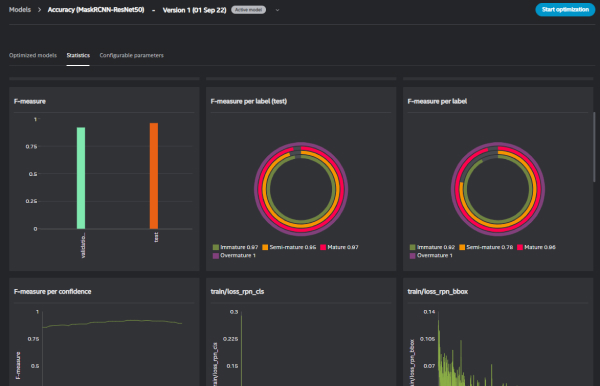Click the train/loss_rpn_bbox chart title
Image resolution: width=600 pixels, height=386 pixels.
click(438, 292)
